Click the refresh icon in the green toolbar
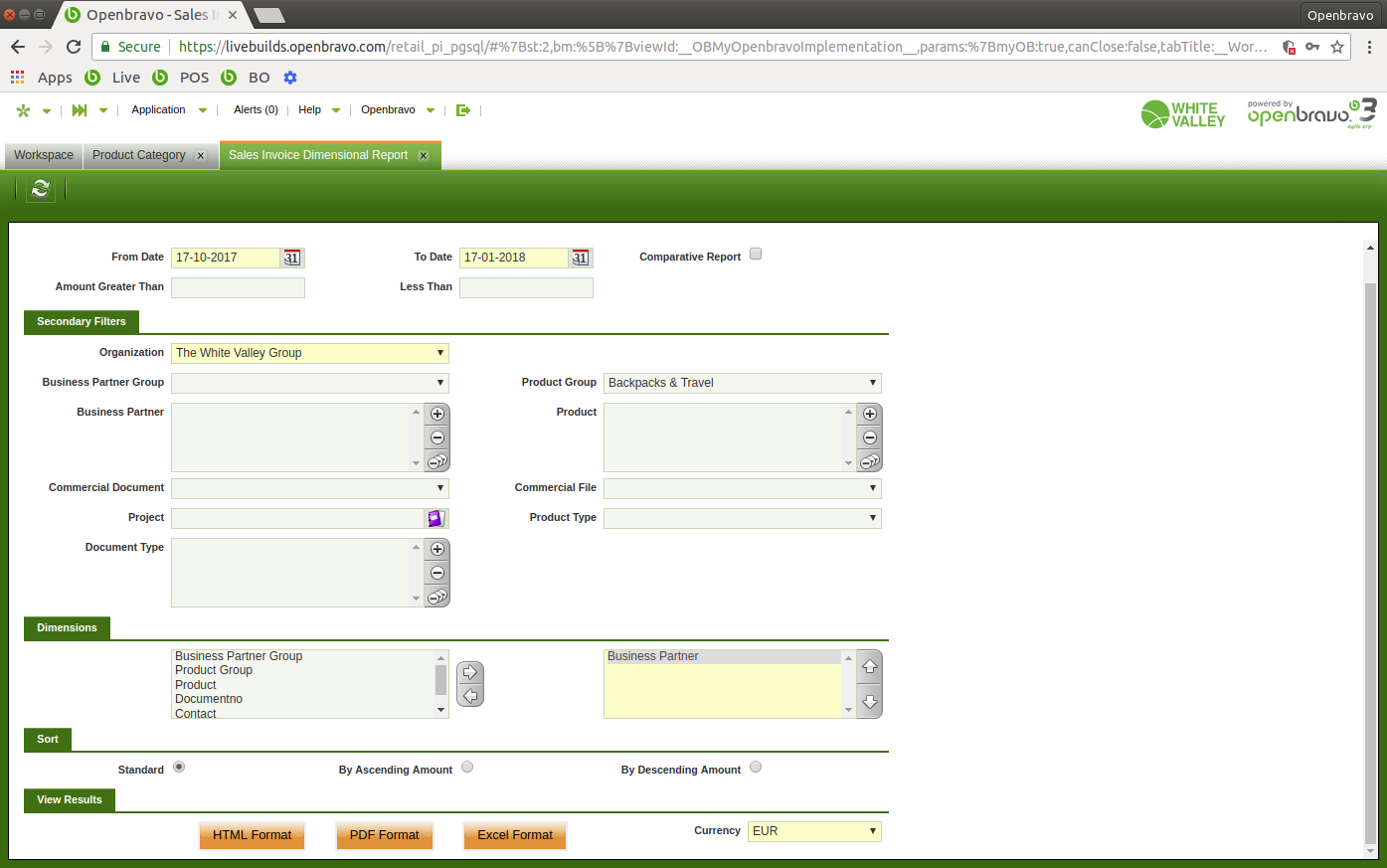1387x868 pixels. pos(41,189)
